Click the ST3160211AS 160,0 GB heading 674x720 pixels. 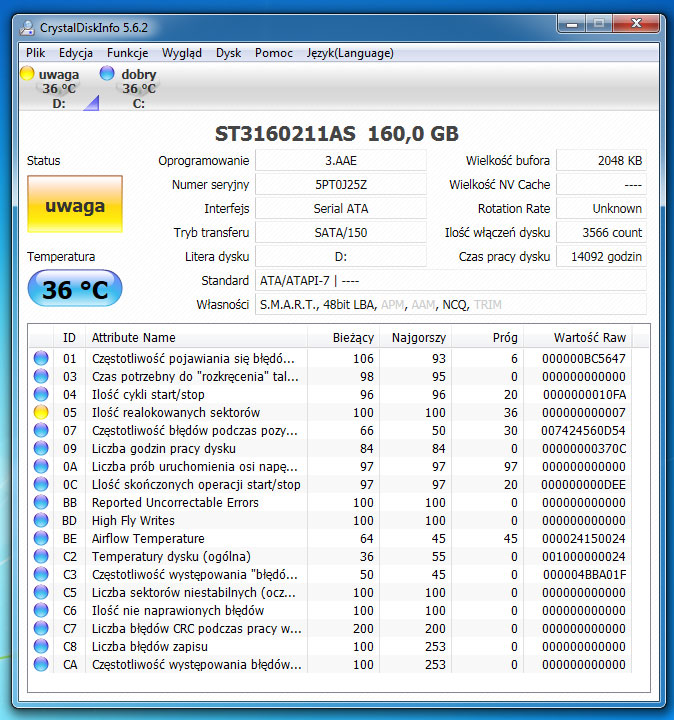pyautogui.click(x=337, y=134)
